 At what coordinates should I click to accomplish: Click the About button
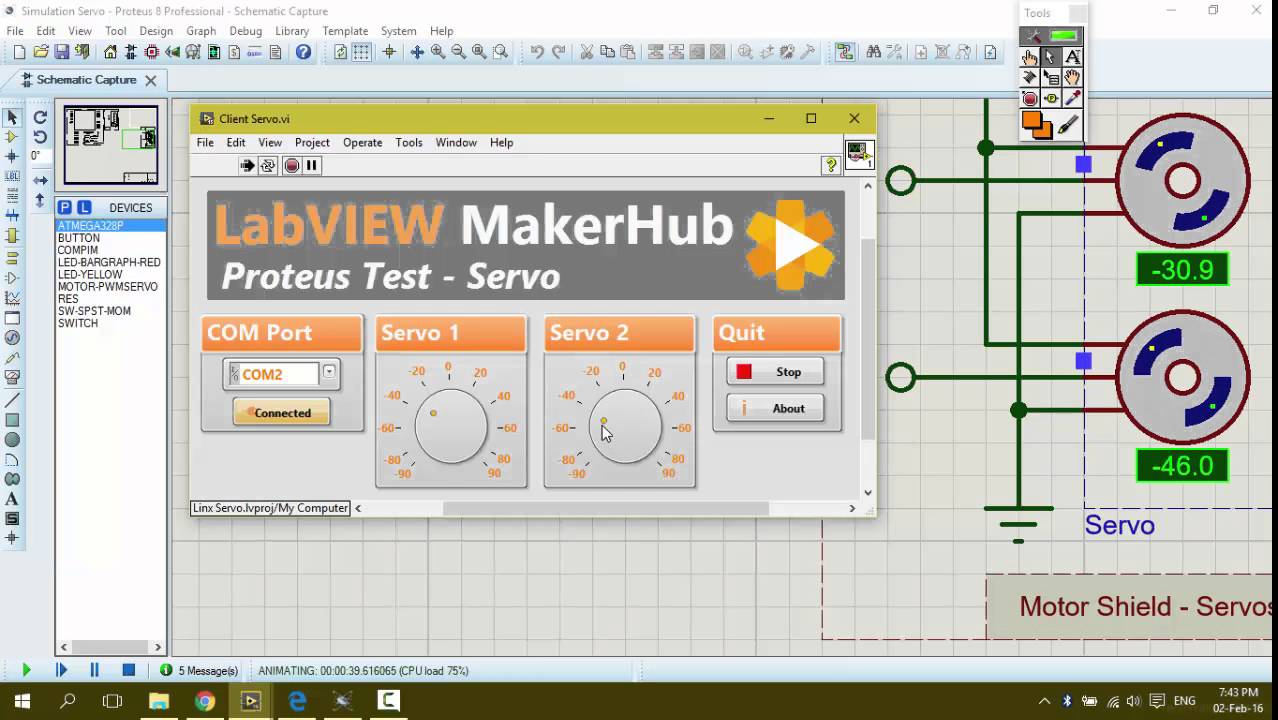coord(775,408)
